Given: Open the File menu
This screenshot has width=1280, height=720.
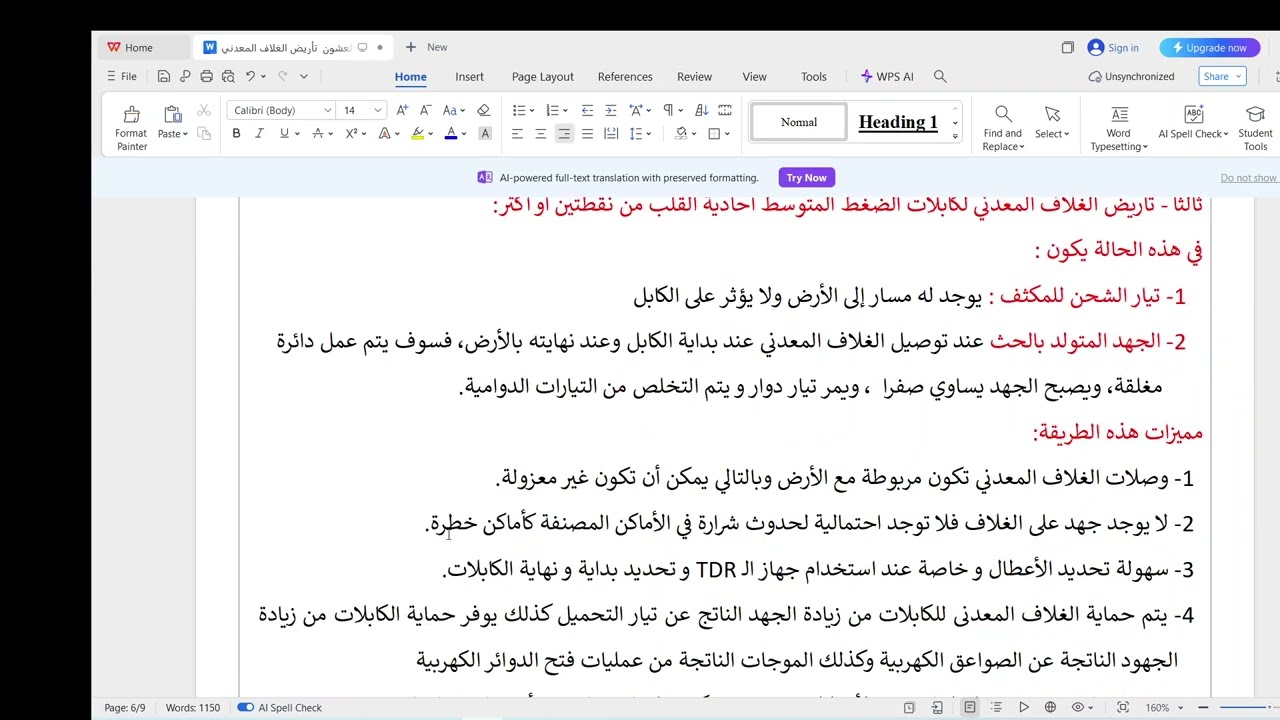Looking at the screenshot, I should coord(121,76).
